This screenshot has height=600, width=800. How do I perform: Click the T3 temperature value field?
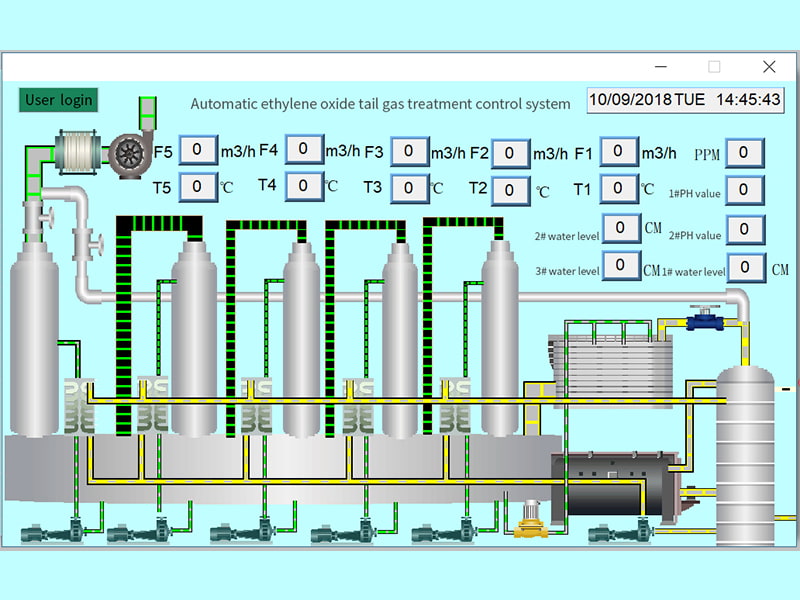[410, 187]
